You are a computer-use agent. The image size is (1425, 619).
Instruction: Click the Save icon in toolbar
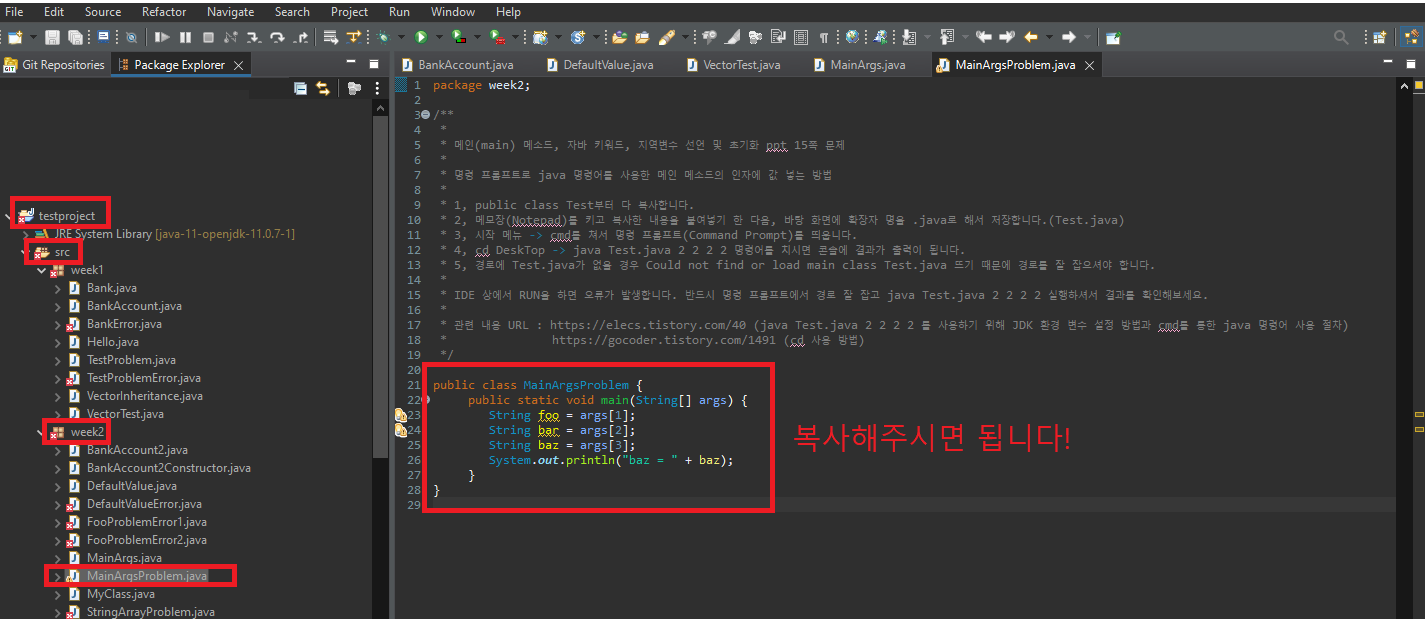[52, 37]
